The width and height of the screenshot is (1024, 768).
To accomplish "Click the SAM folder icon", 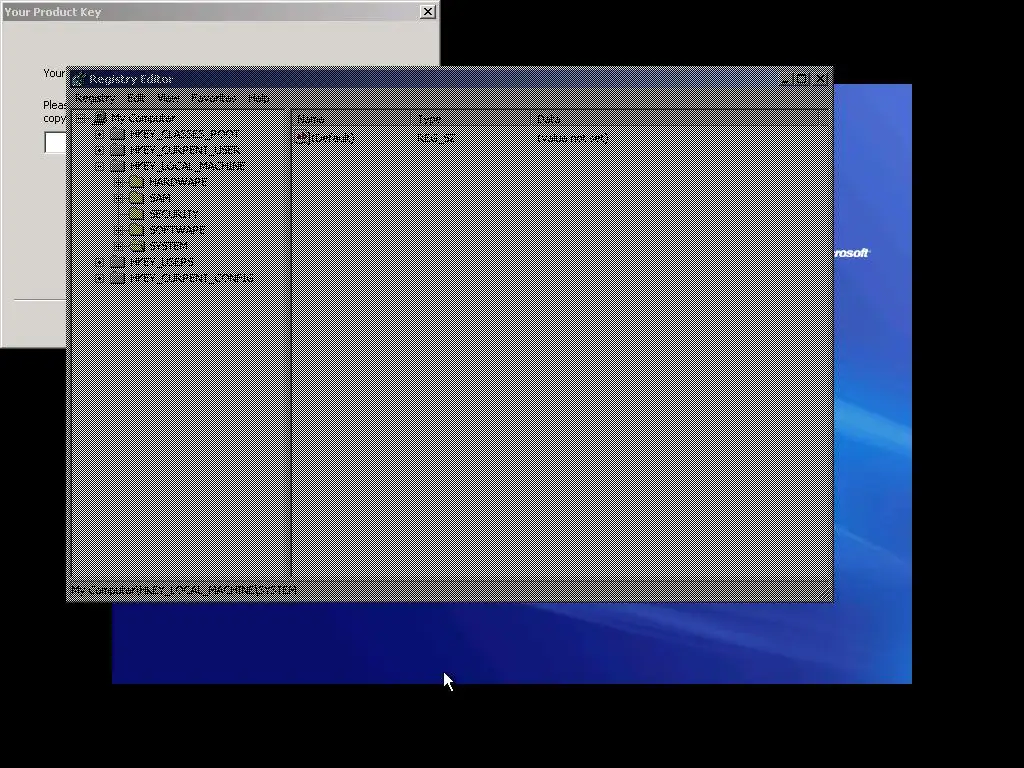I will click(136, 198).
